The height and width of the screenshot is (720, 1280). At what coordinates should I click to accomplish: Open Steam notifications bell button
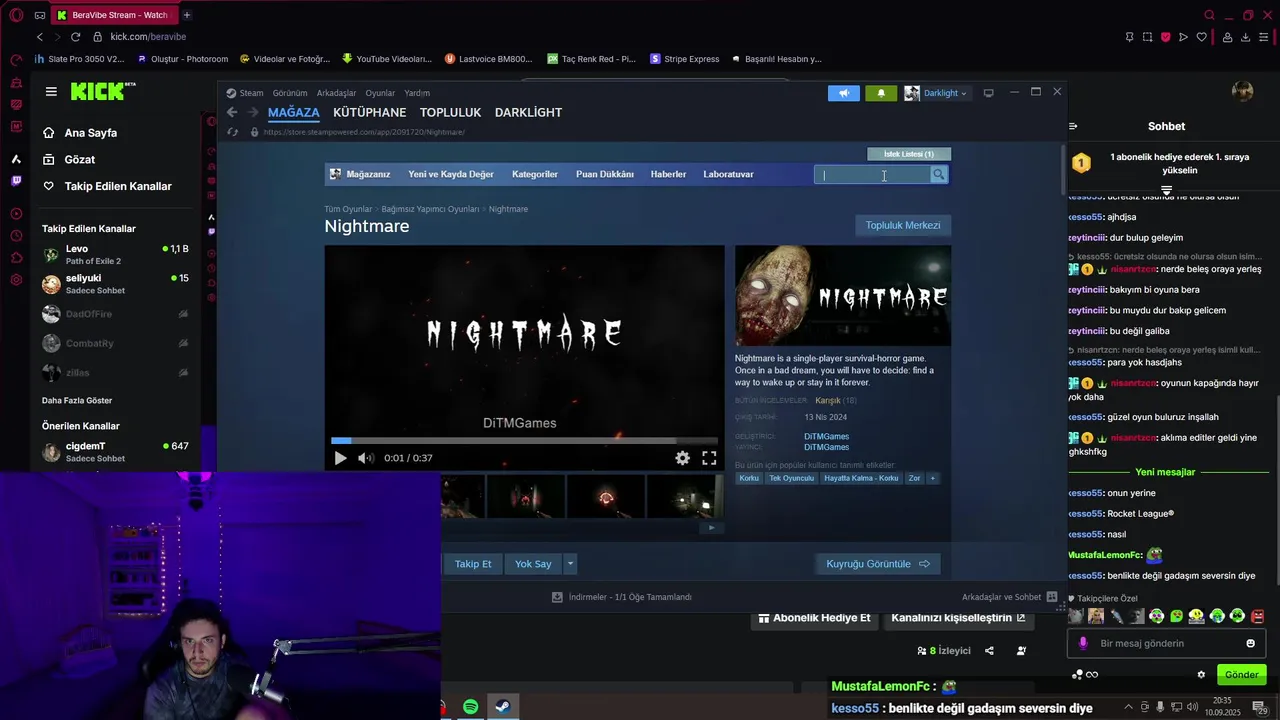tap(881, 93)
